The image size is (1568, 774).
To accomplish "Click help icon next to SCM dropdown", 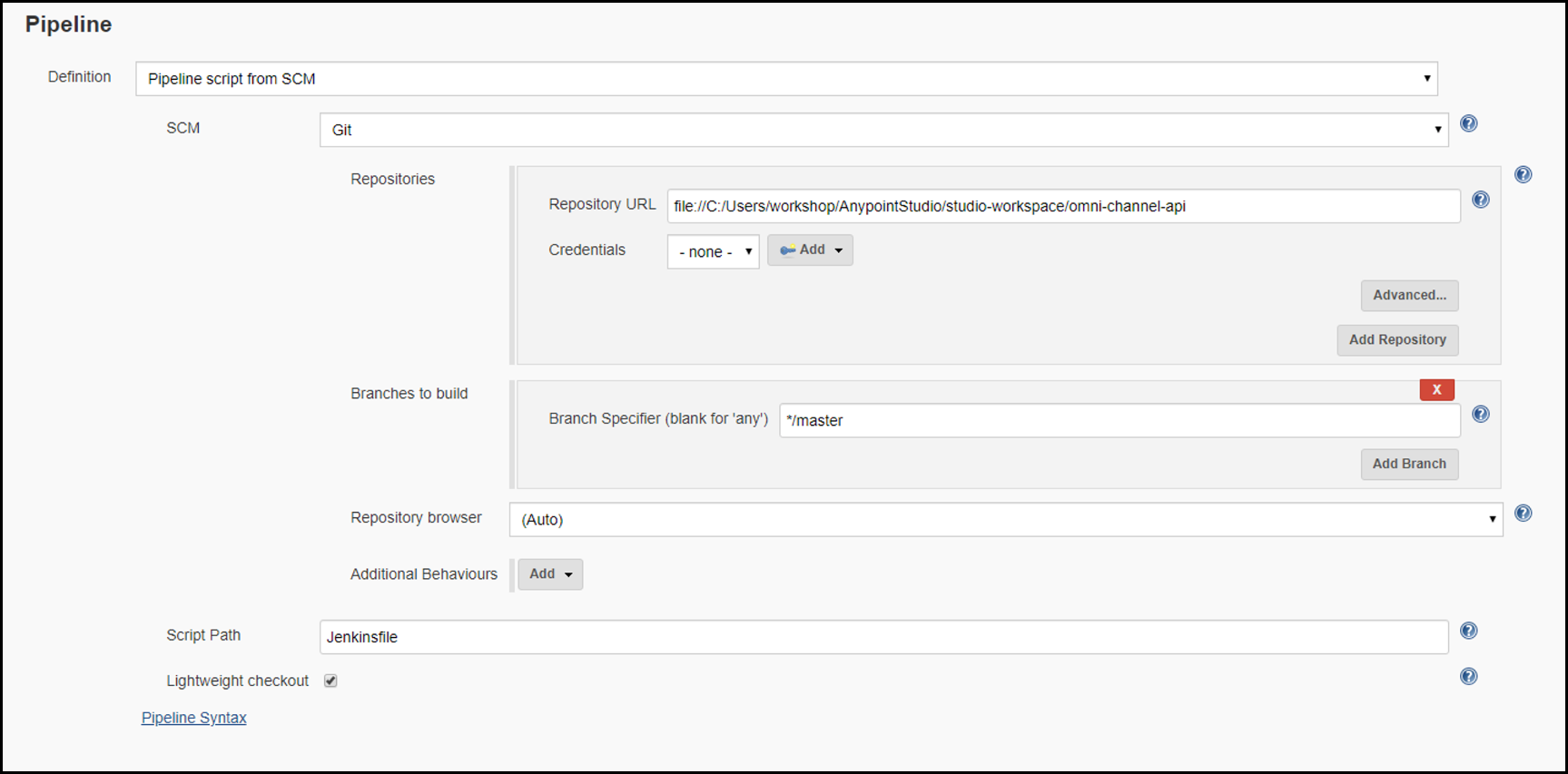I will pos(1468,123).
